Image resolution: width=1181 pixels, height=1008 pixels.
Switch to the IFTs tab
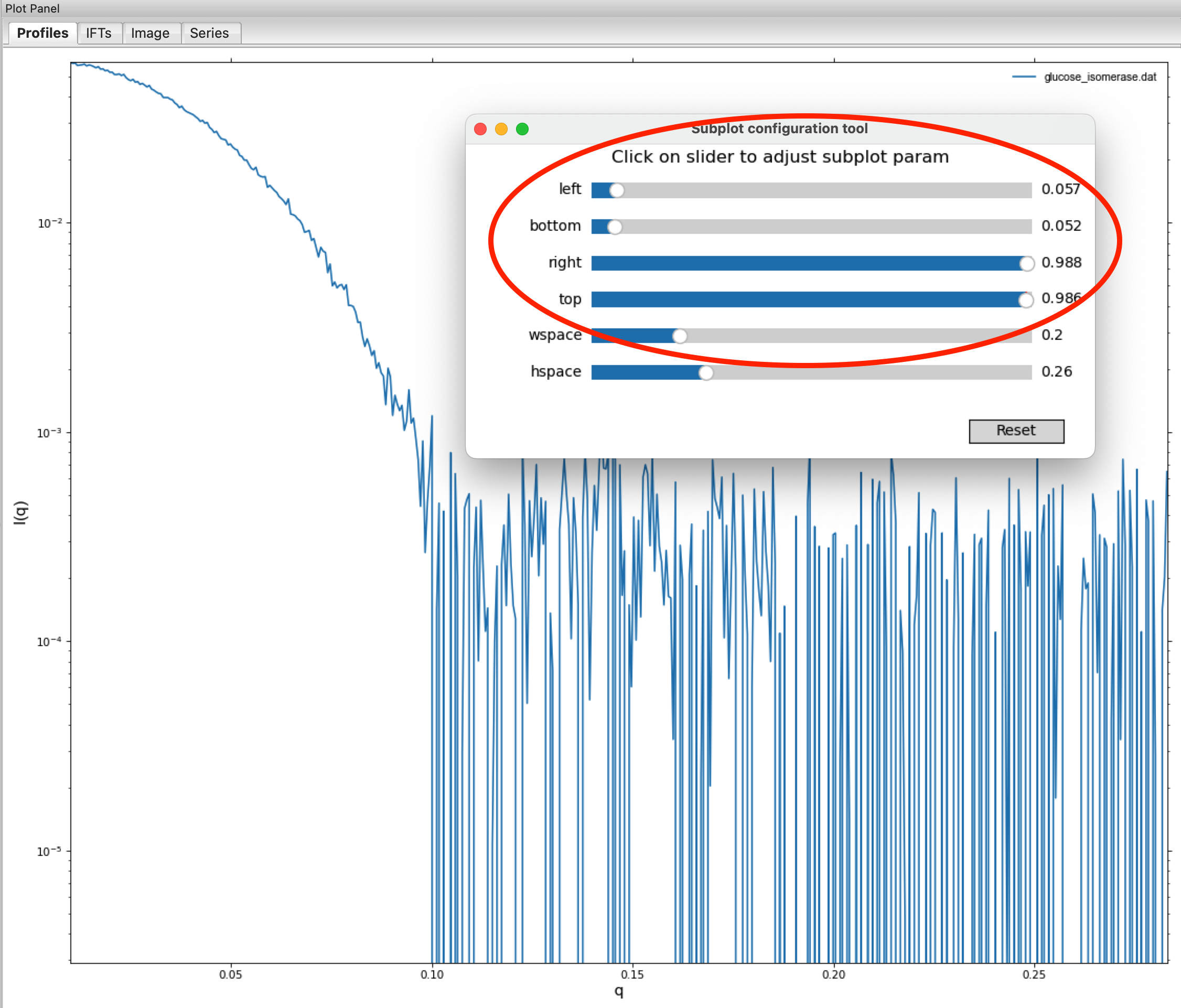click(x=99, y=33)
